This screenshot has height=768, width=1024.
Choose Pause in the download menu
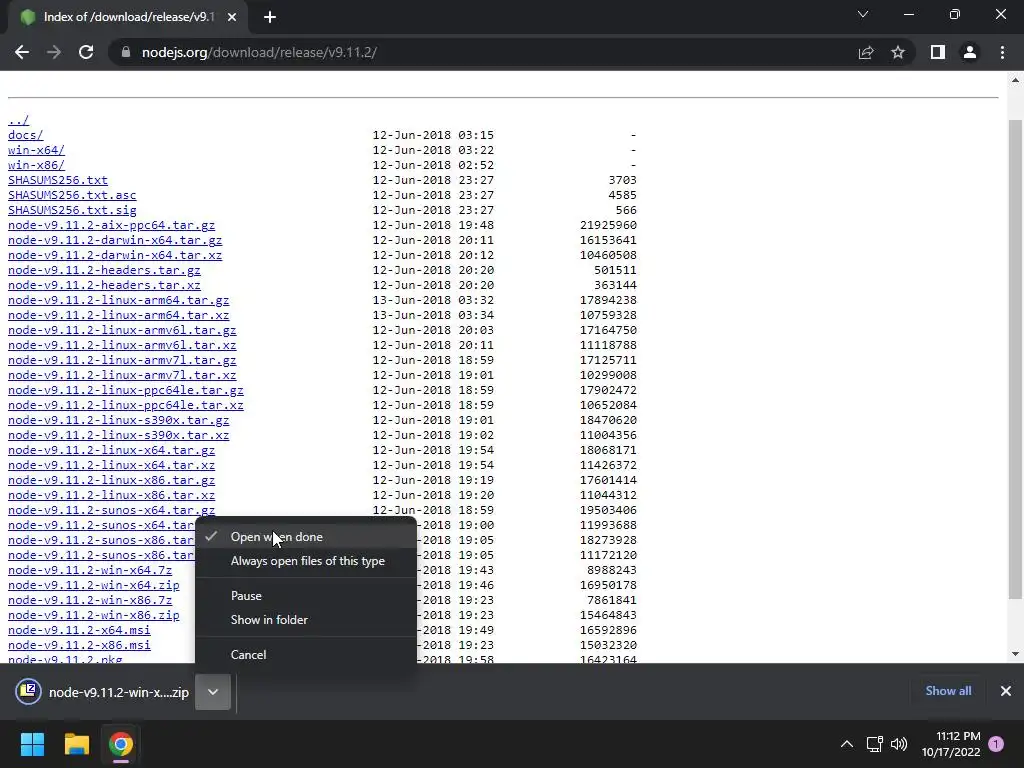(306, 596)
